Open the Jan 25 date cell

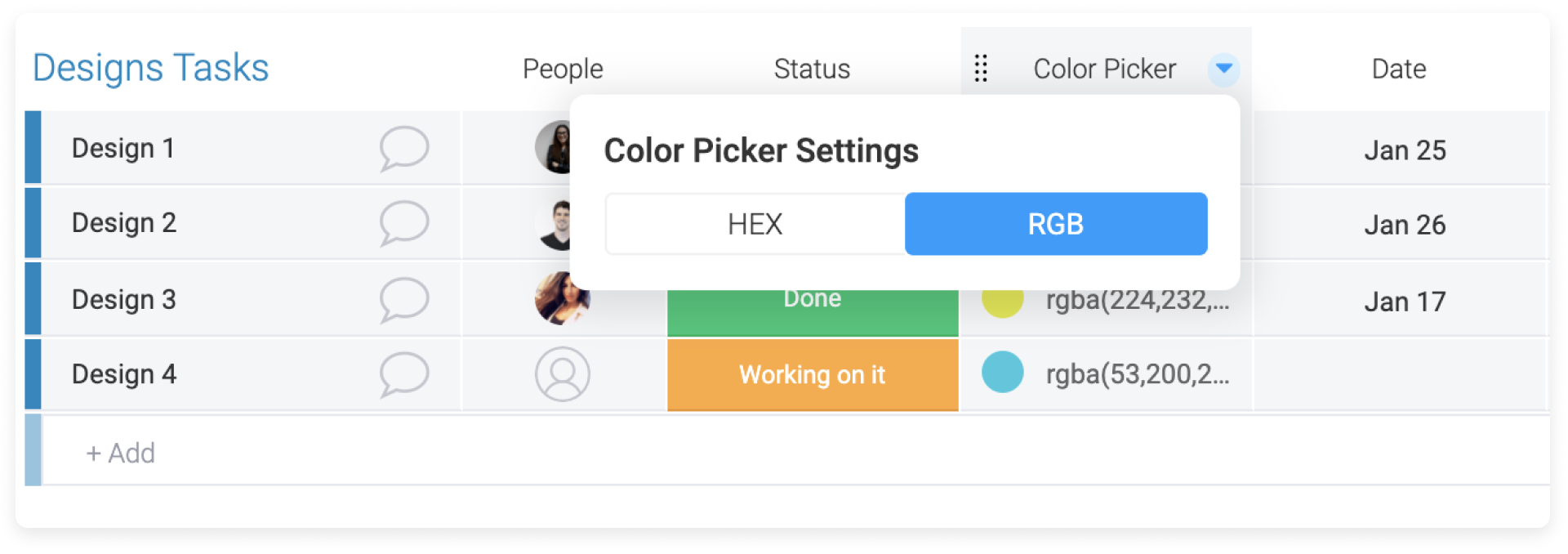[1405, 150]
